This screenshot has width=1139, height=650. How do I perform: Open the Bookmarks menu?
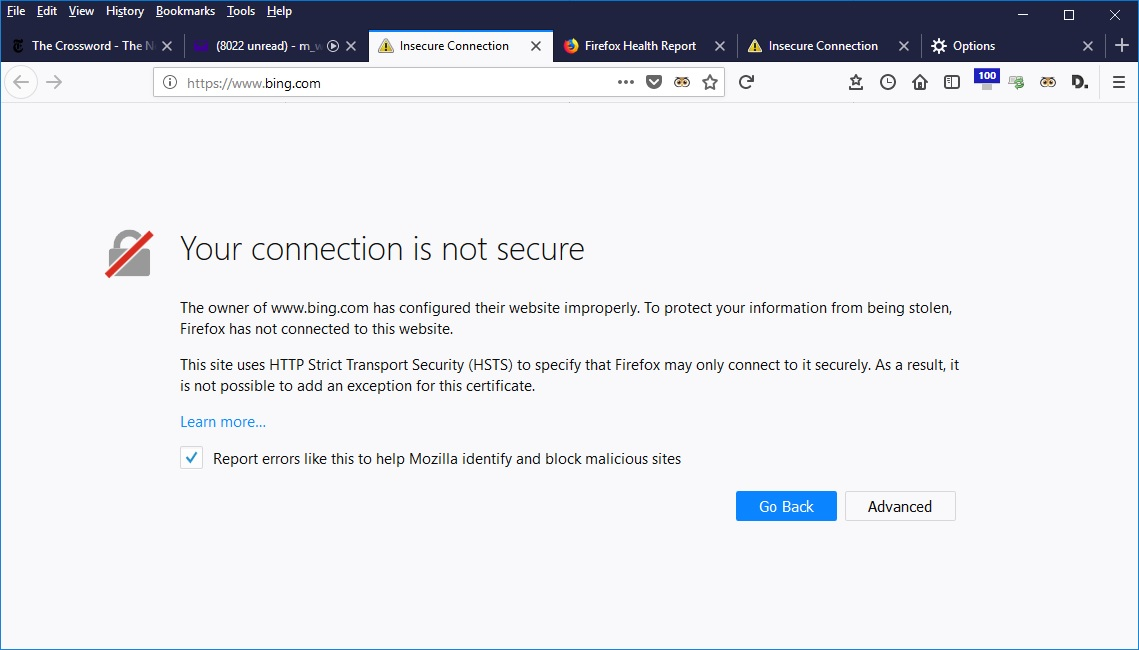(185, 11)
